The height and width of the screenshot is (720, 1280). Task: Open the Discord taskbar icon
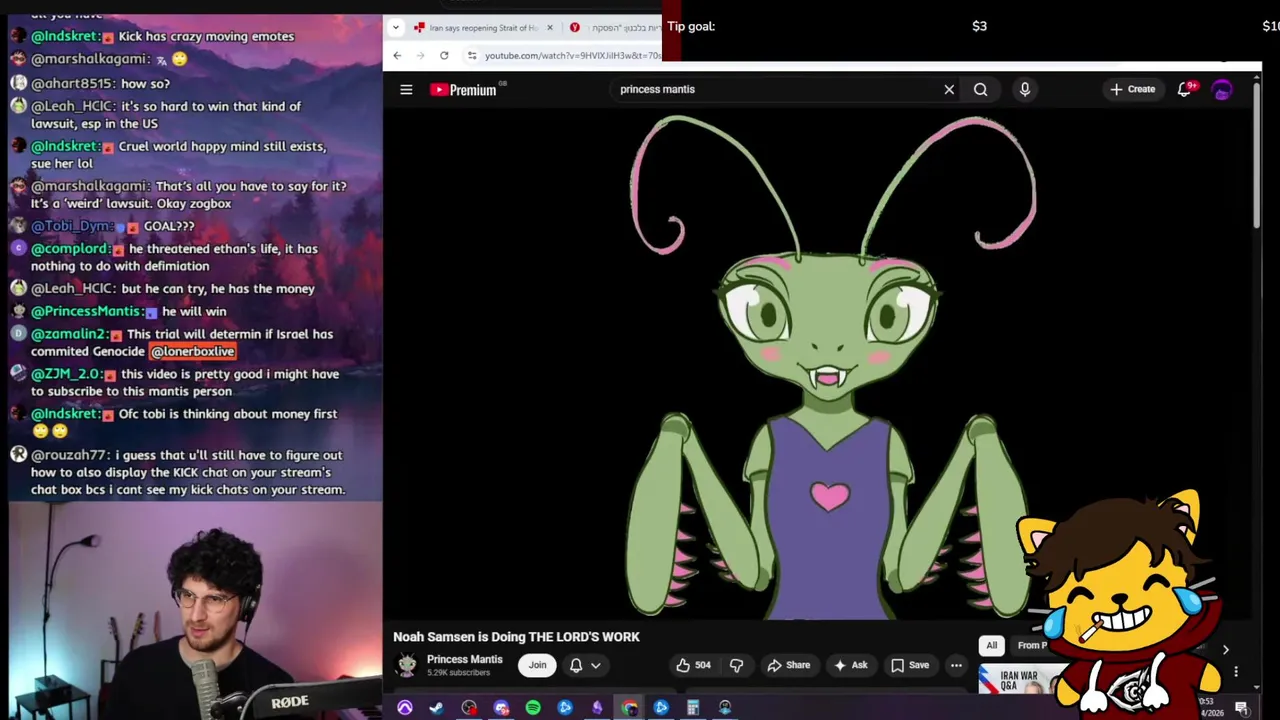(x=501, y=708)
